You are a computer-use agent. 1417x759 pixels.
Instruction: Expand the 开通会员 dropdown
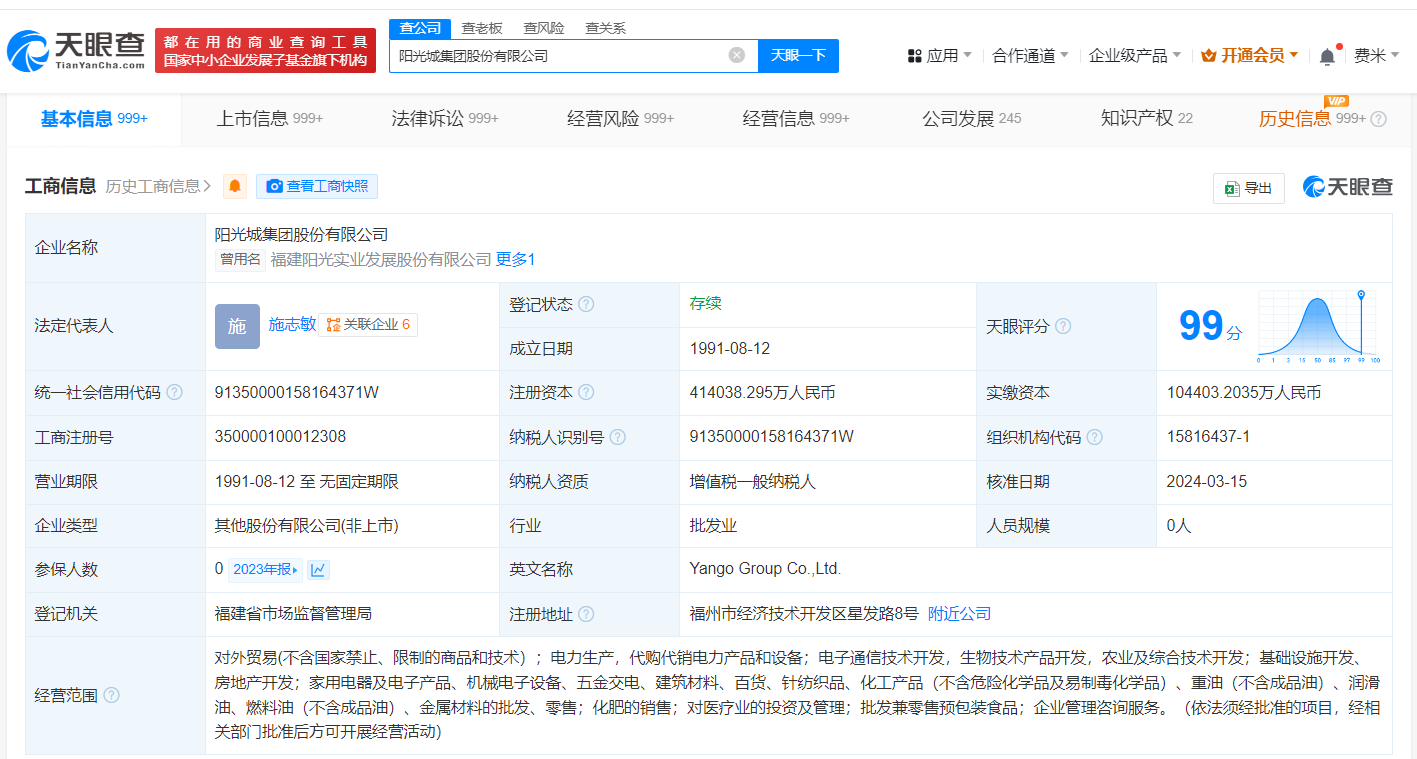[x=1249, y=55]
